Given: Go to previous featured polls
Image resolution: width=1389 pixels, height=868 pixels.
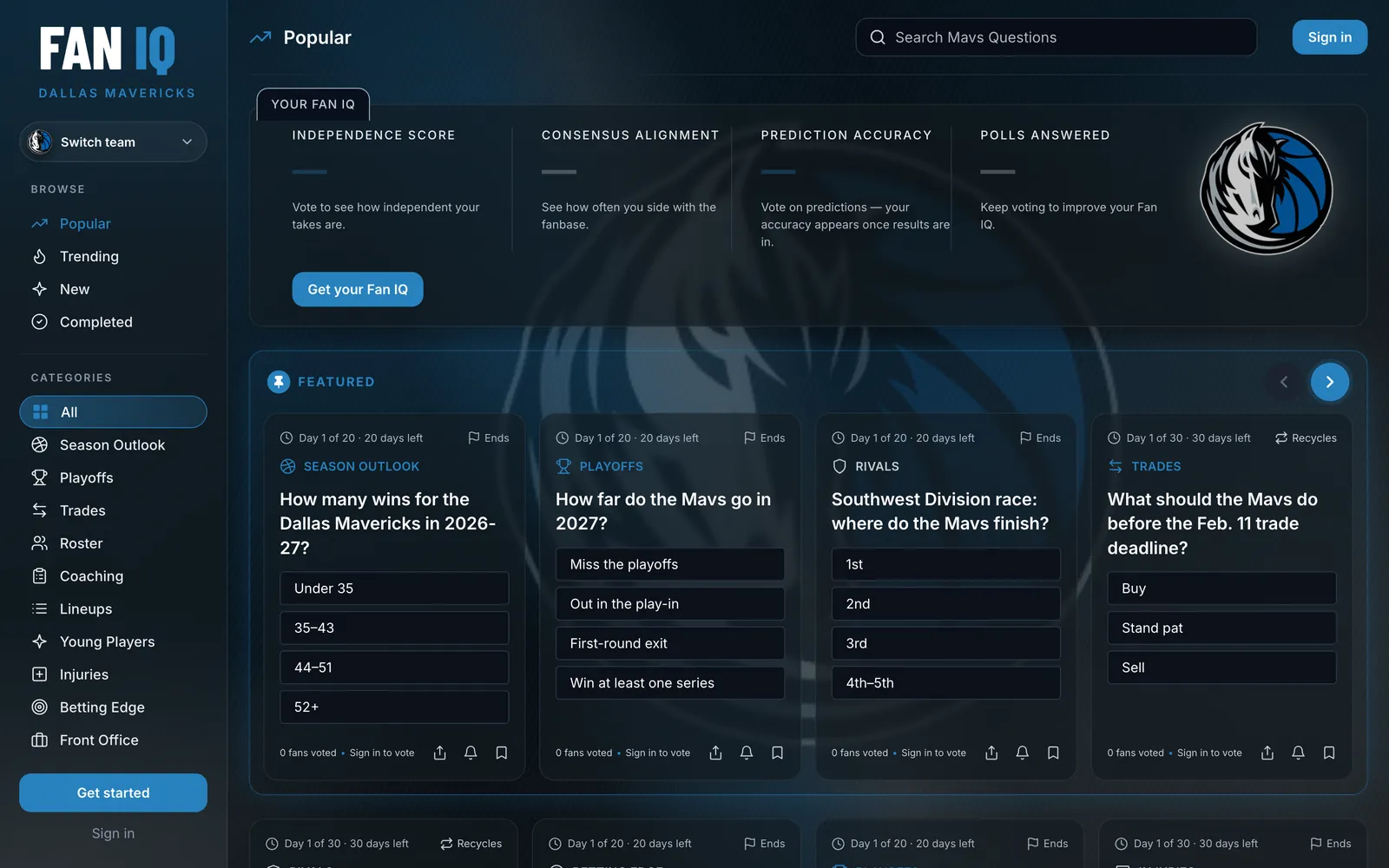Looking at the screenshot, I should pyautogui.click(x=1284, y=382).
